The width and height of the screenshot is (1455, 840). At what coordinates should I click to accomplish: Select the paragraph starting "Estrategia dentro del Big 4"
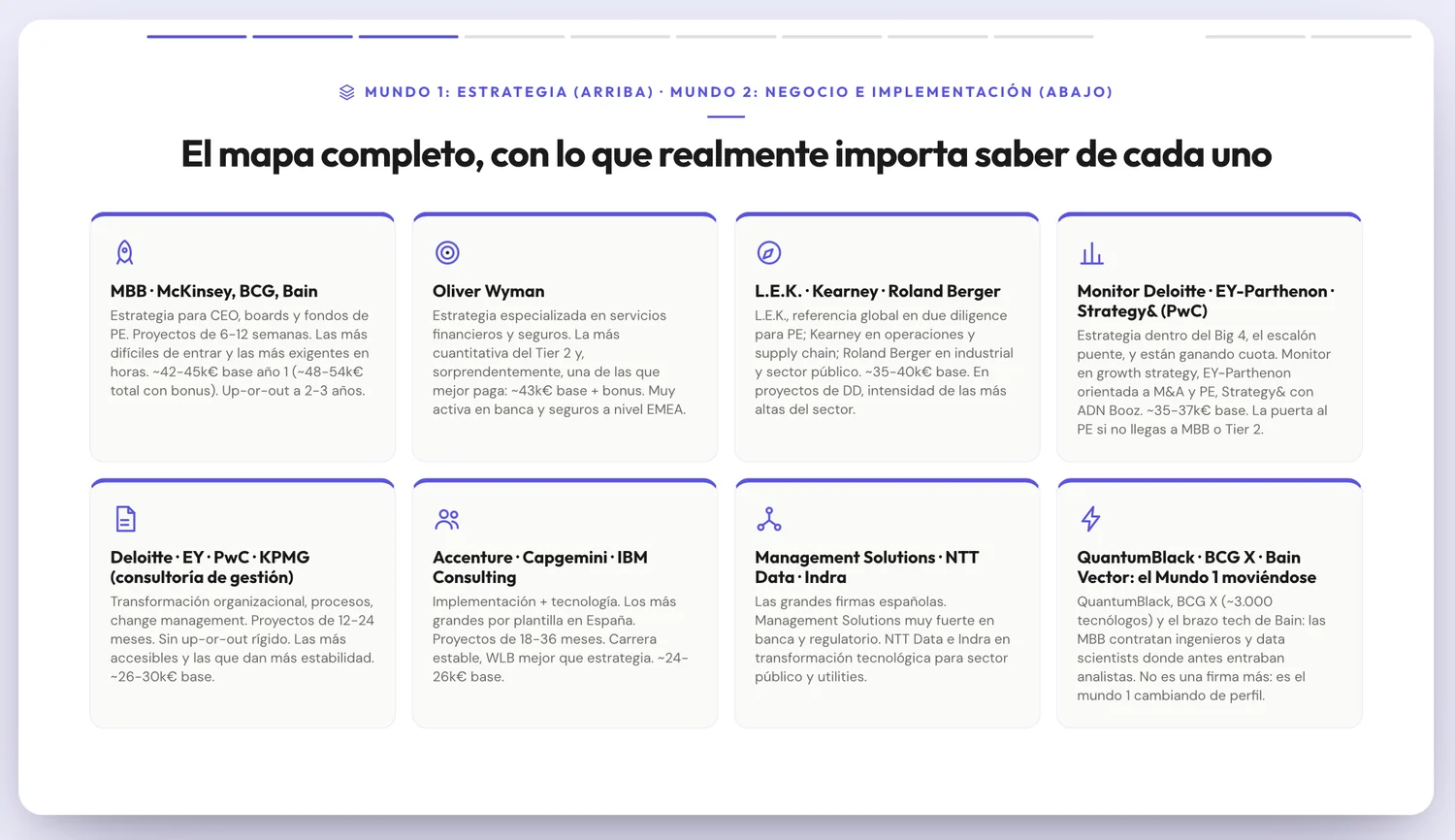point(1204,382)
